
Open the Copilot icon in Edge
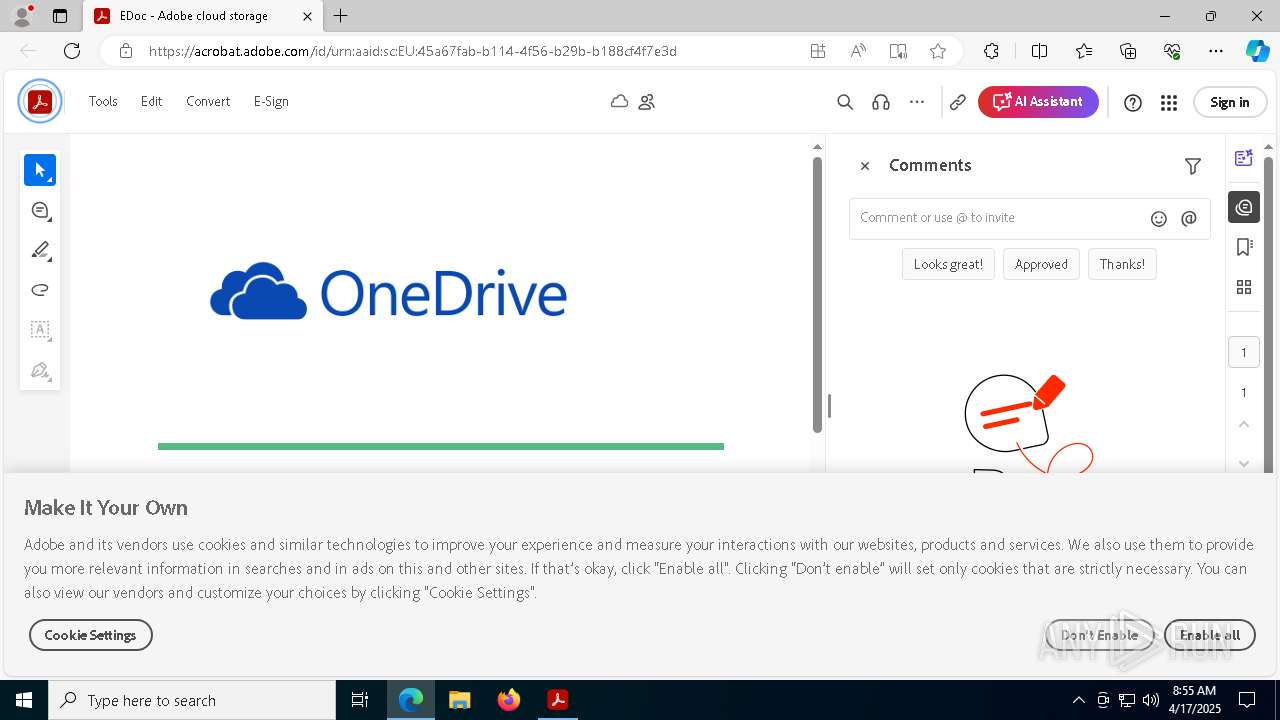1257,51
